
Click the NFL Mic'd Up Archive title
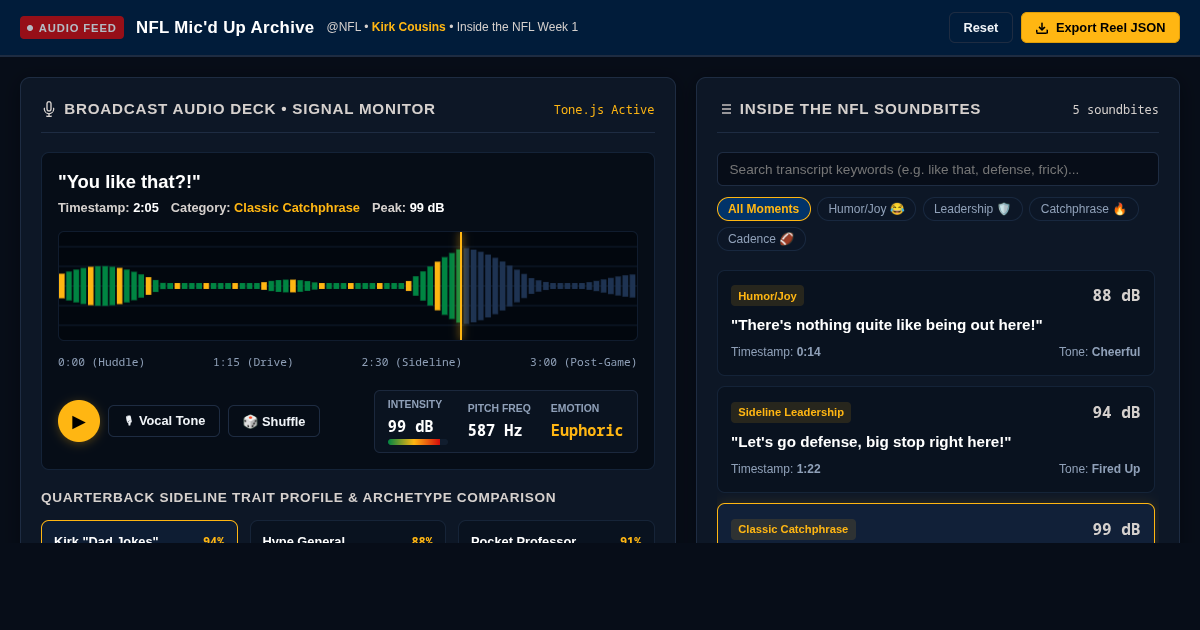[x=225, y=27]
